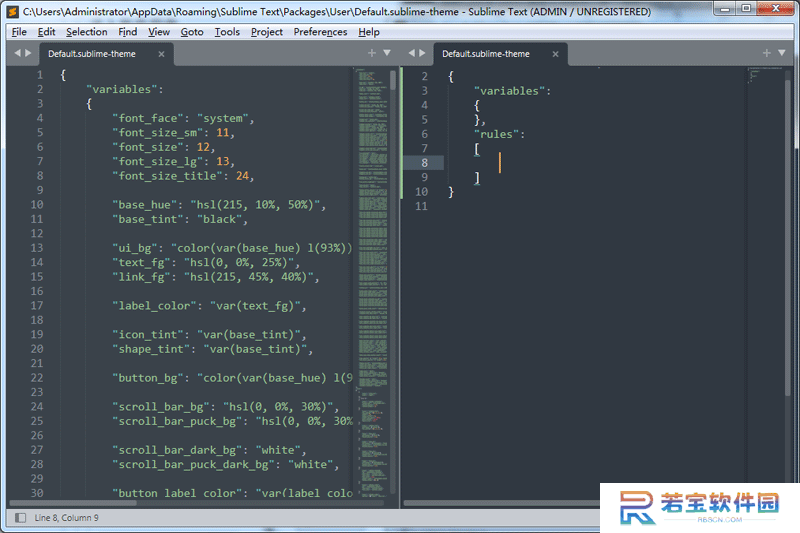
Task: Open the Preferences menu
Action: pos(320,32)
